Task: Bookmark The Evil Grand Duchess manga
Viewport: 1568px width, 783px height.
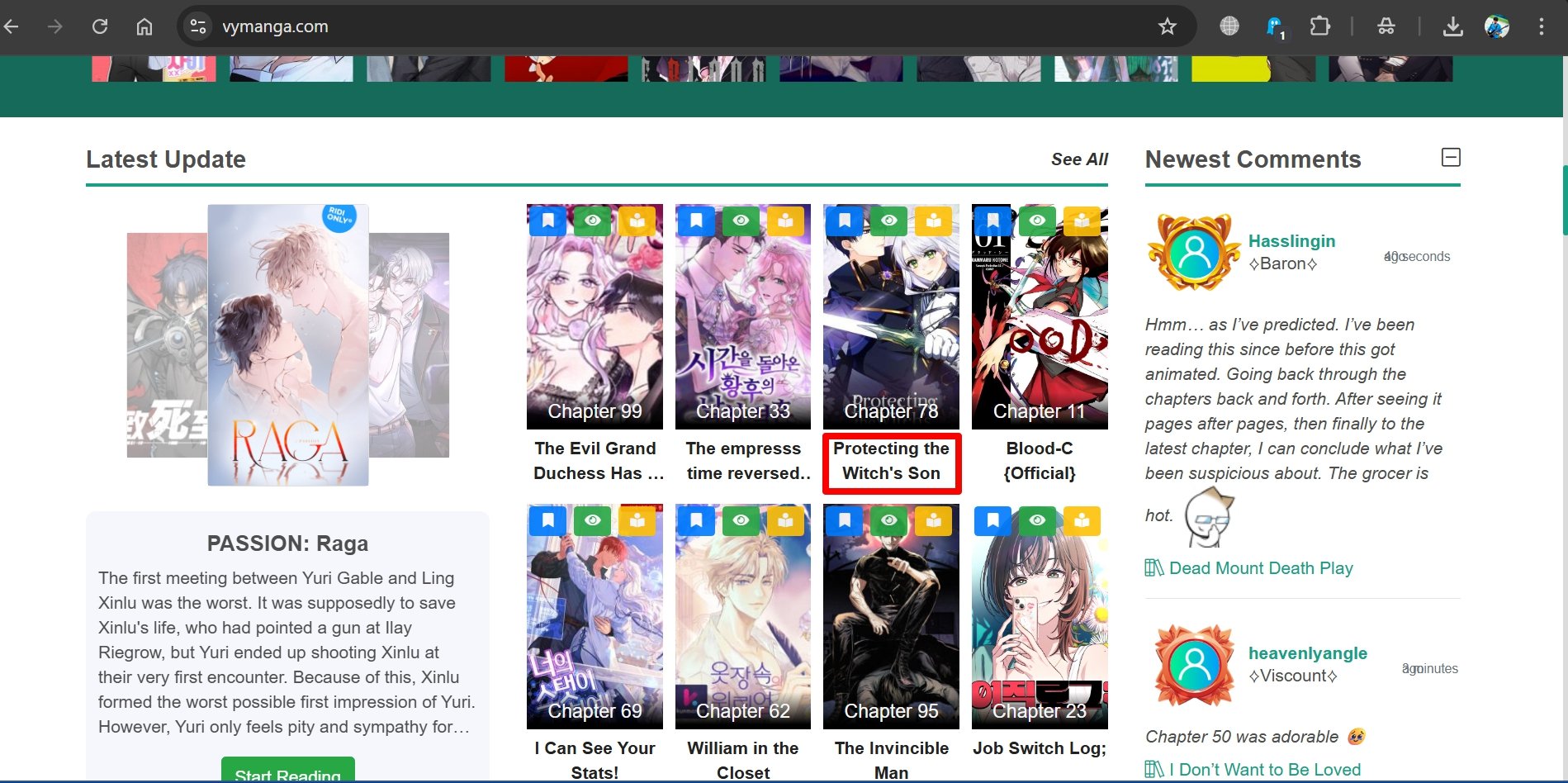Action: [547, 221]
